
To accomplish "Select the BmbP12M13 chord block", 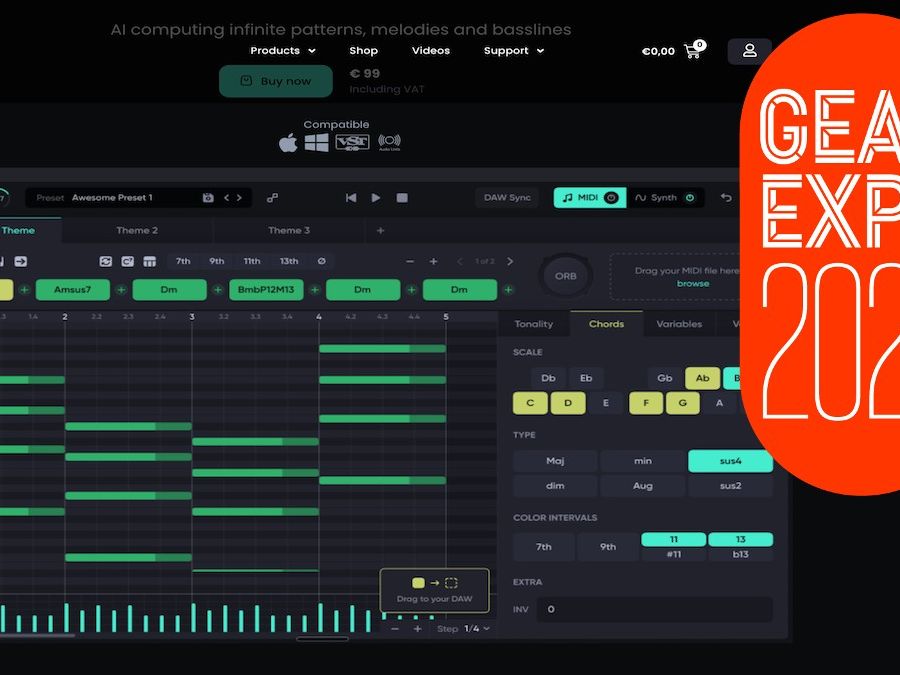I will click(266, 290).
